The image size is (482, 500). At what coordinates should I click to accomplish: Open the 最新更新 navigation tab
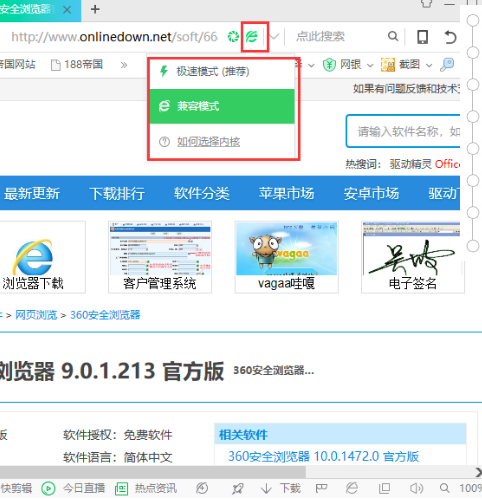[32, 193]
